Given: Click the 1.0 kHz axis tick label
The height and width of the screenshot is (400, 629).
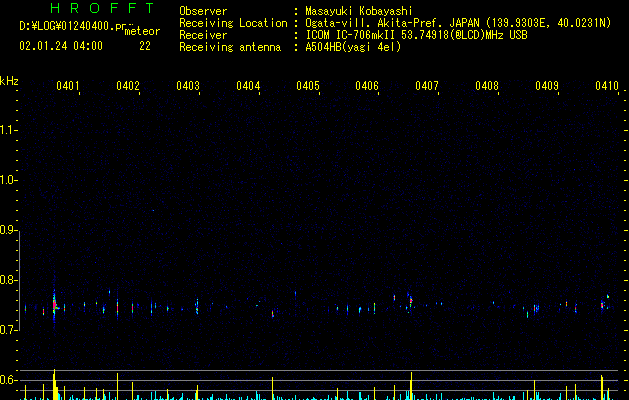Looking at the screenshot, I should [x=8, y=180].
